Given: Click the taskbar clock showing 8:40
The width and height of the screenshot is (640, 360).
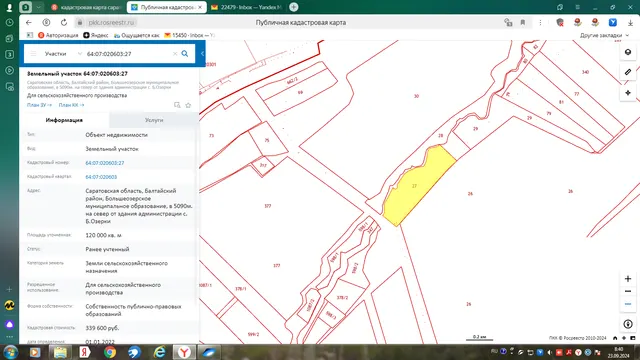Looking at the screenshot, I should (x=619, y=352).
